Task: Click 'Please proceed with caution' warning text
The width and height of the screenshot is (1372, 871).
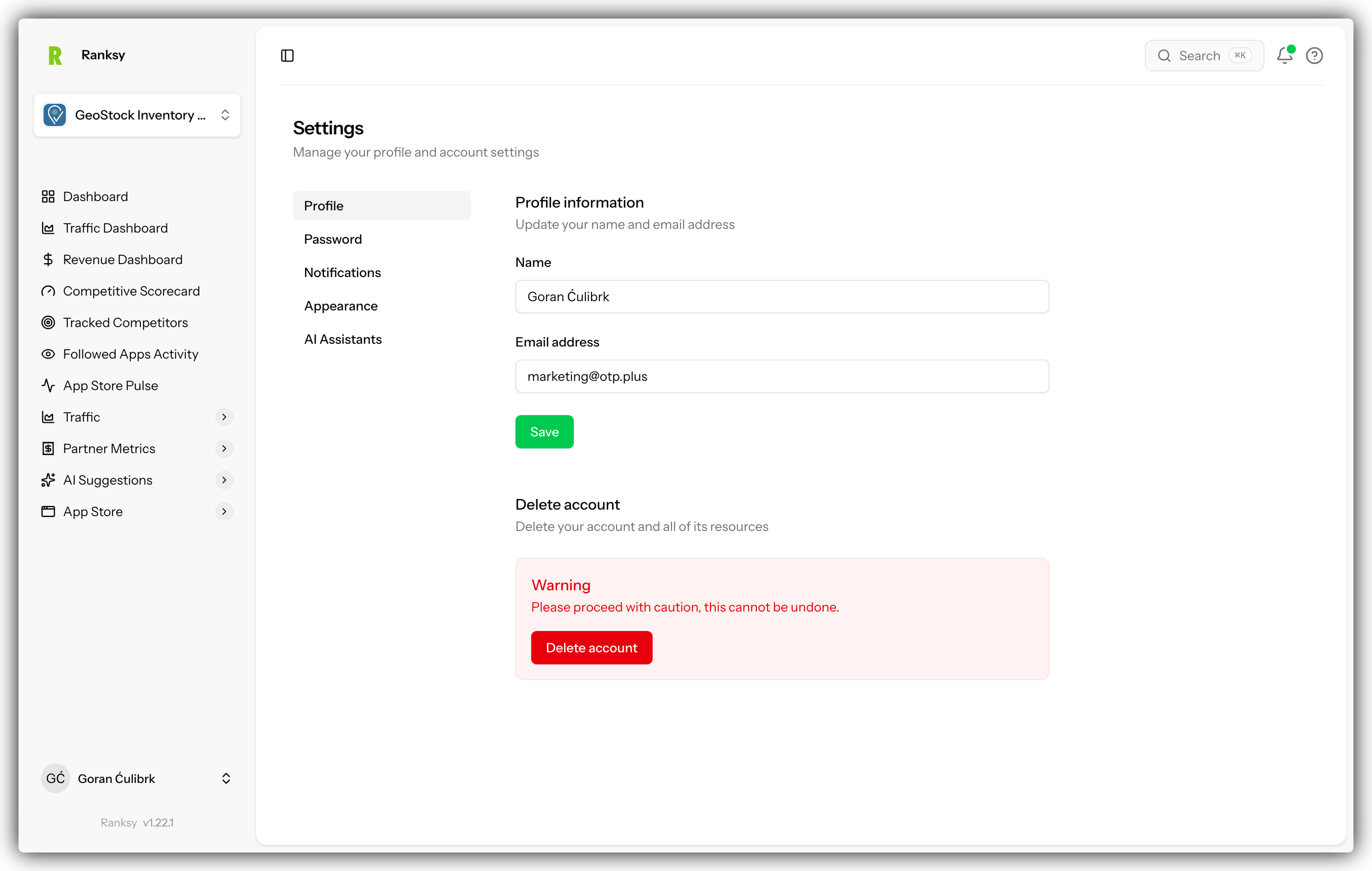Action: [685, 607]
